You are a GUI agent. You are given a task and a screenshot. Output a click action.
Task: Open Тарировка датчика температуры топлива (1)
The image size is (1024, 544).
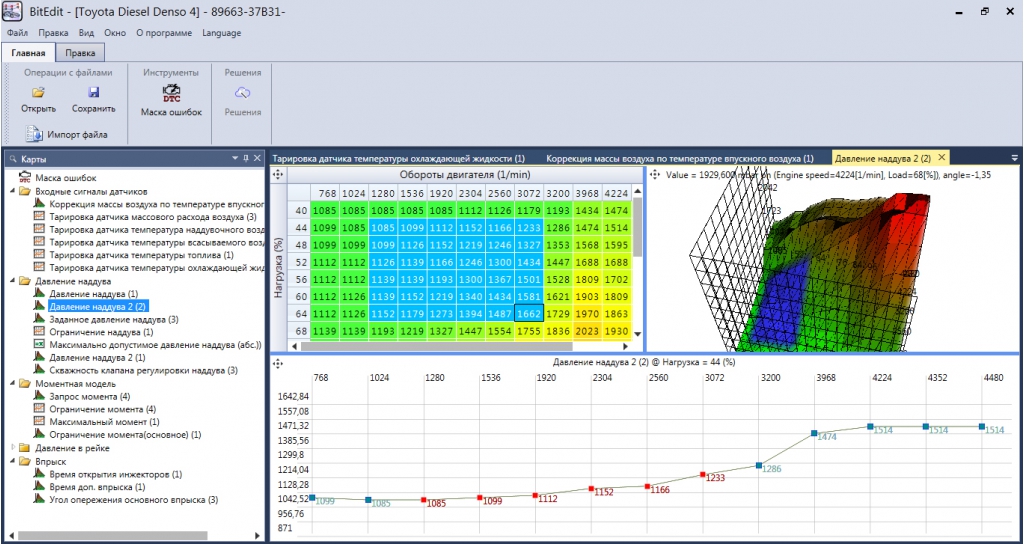tap(141, 255)
